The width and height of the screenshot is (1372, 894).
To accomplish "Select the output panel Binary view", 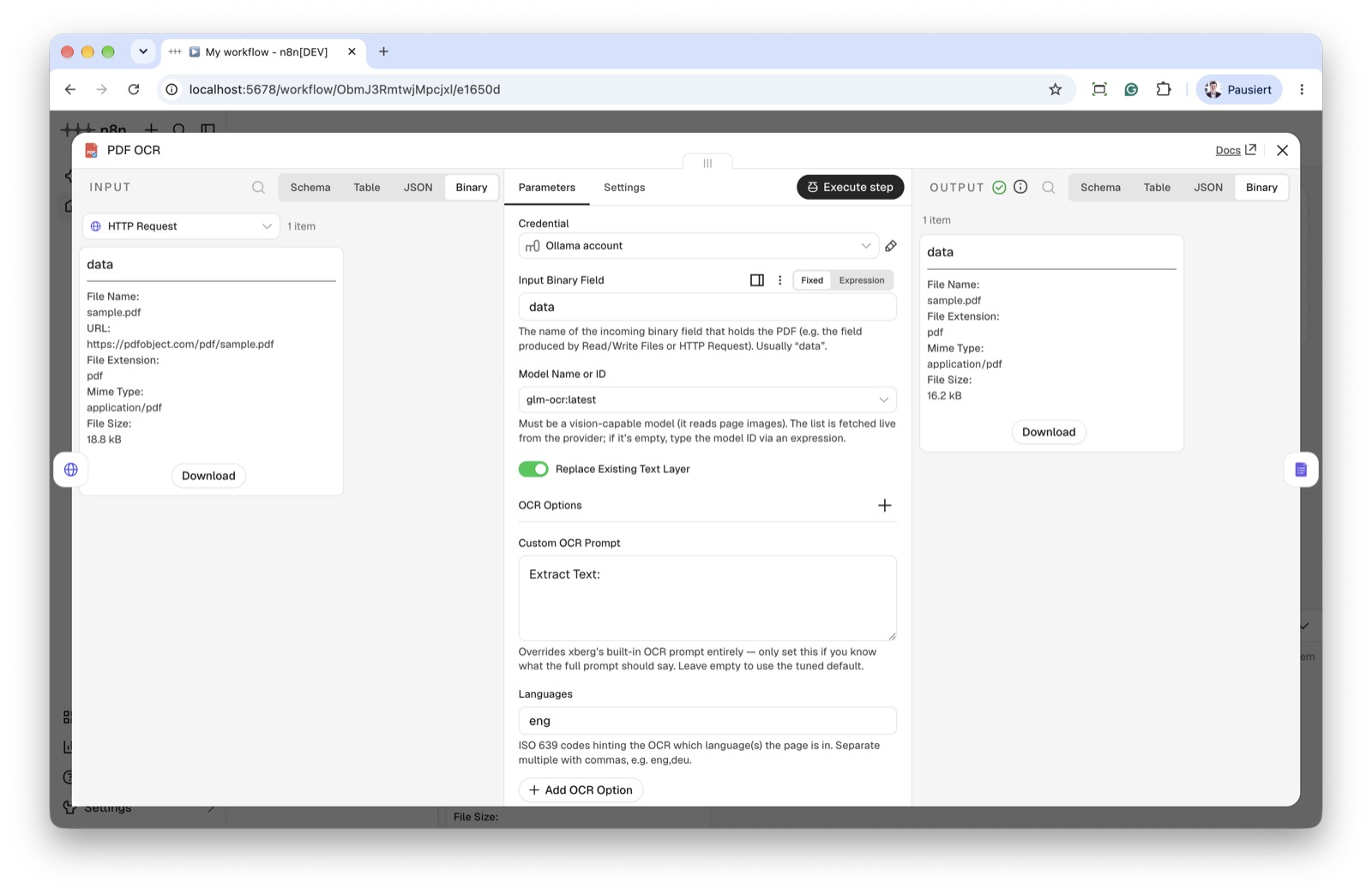I will (1261, 187).
